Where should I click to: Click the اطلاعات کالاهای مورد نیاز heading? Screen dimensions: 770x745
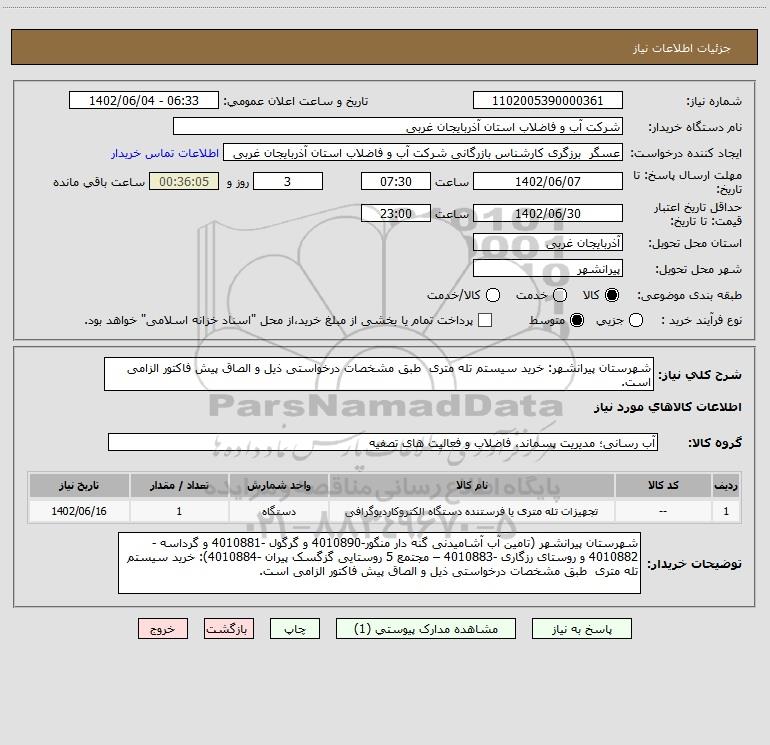(x=668, y=407)
